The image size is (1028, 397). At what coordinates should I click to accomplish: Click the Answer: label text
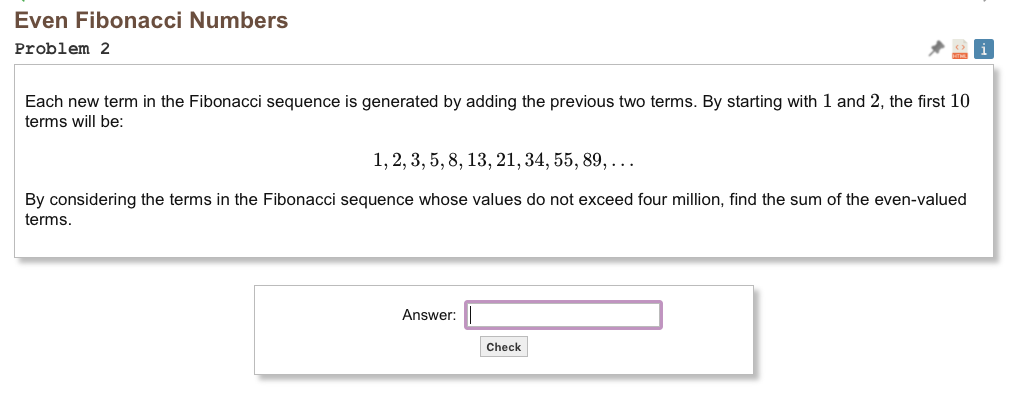429,315
